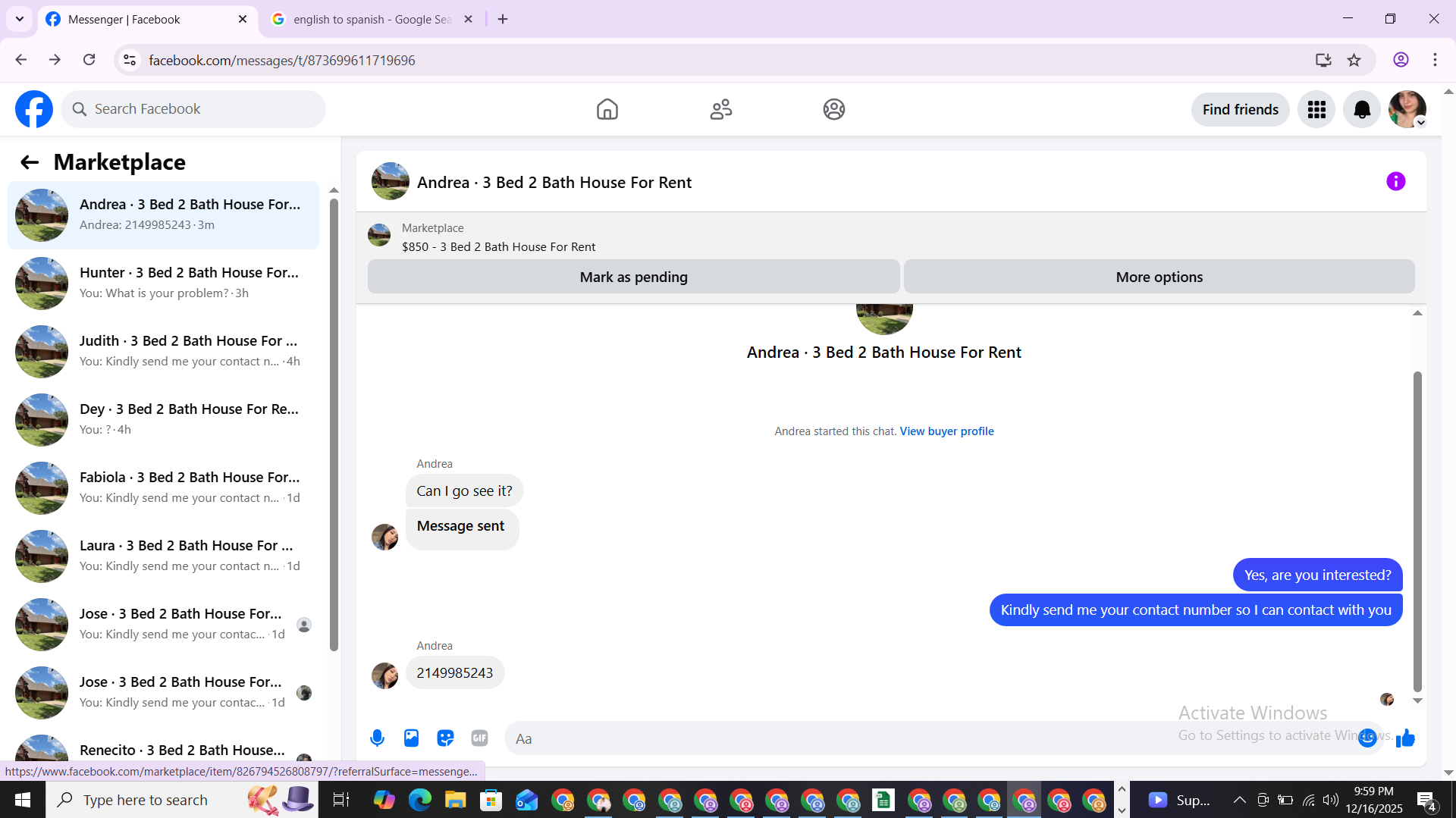
Task: Click the chat header listing thumbnail
Action: (391, 181)
